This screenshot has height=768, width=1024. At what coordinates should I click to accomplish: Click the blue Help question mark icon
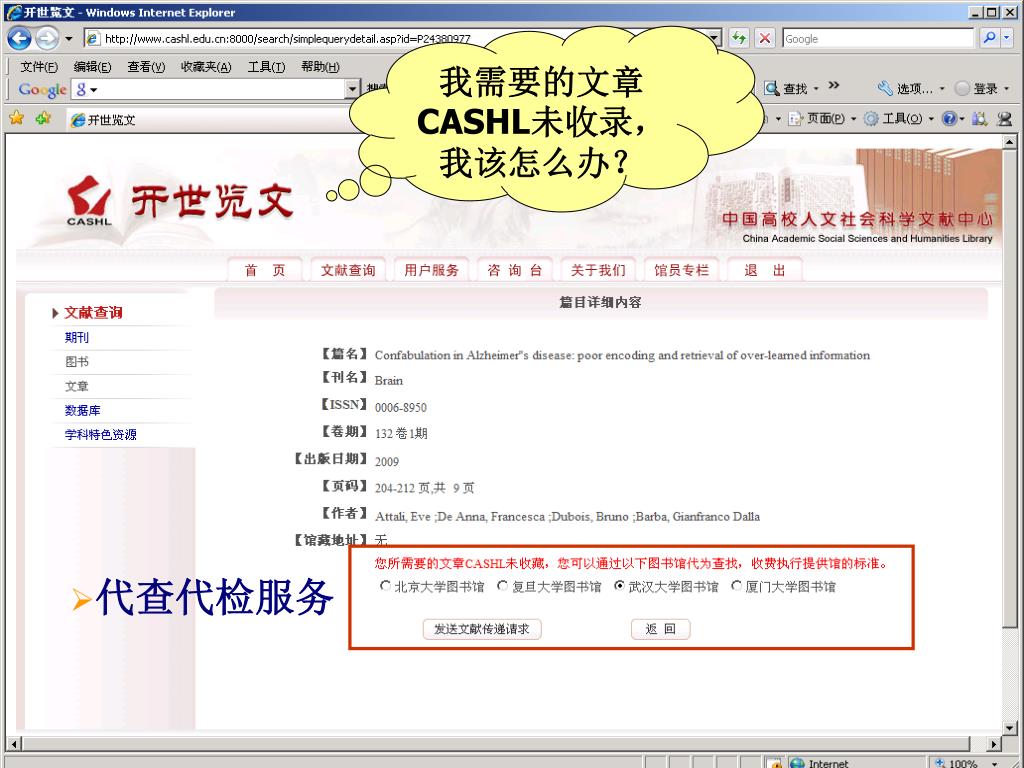(x=950, y=119)
